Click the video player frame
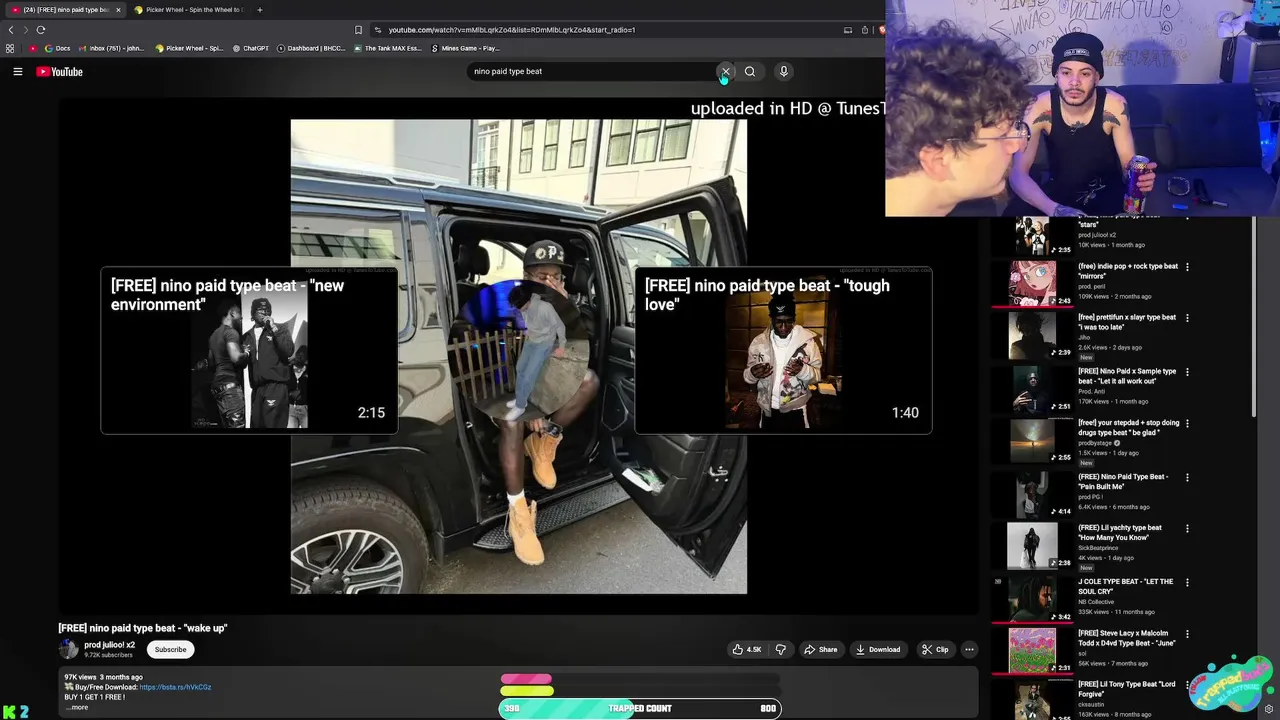The image size is (1280, 720). tap(518, 357)
